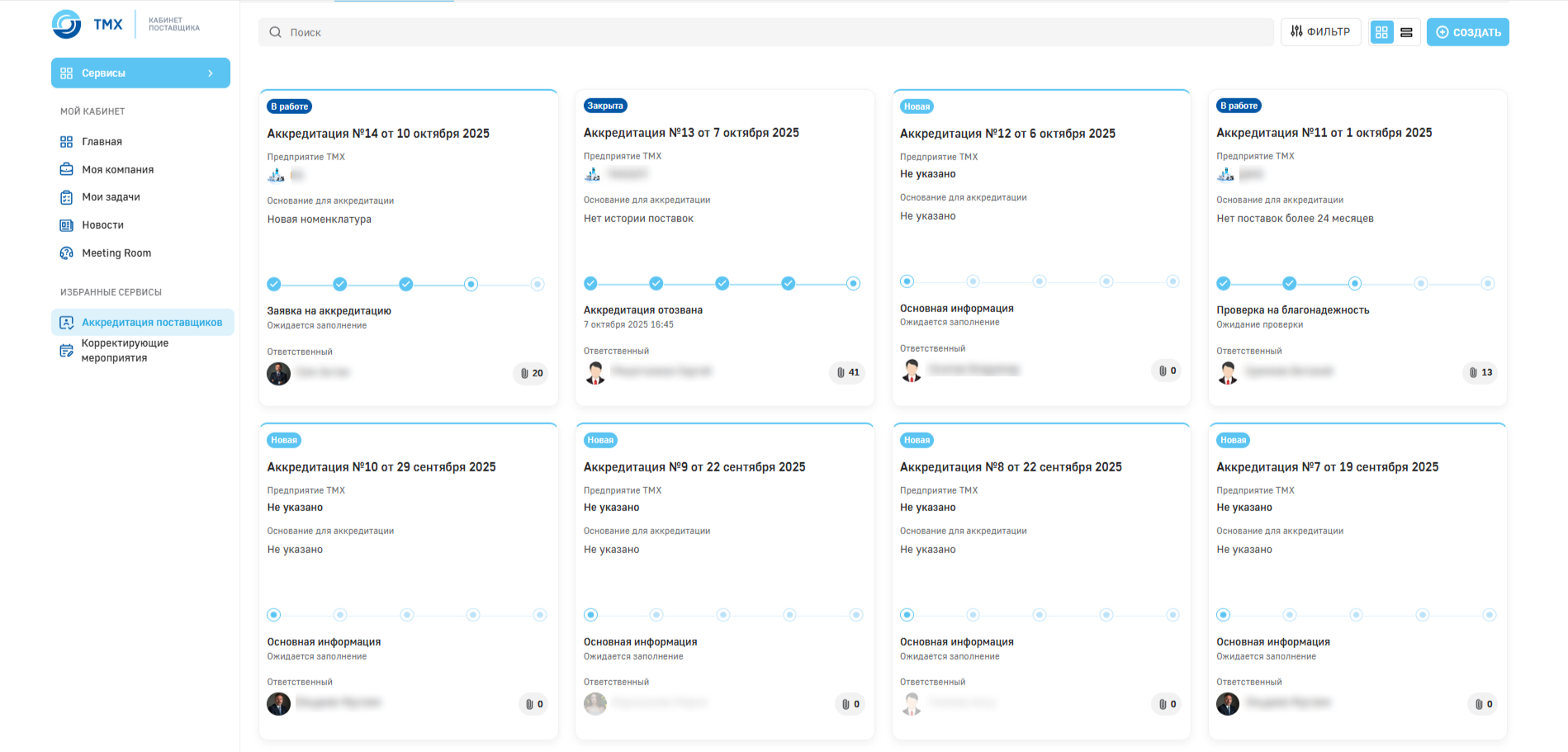Switch to list view layout

coord(1406,32)
